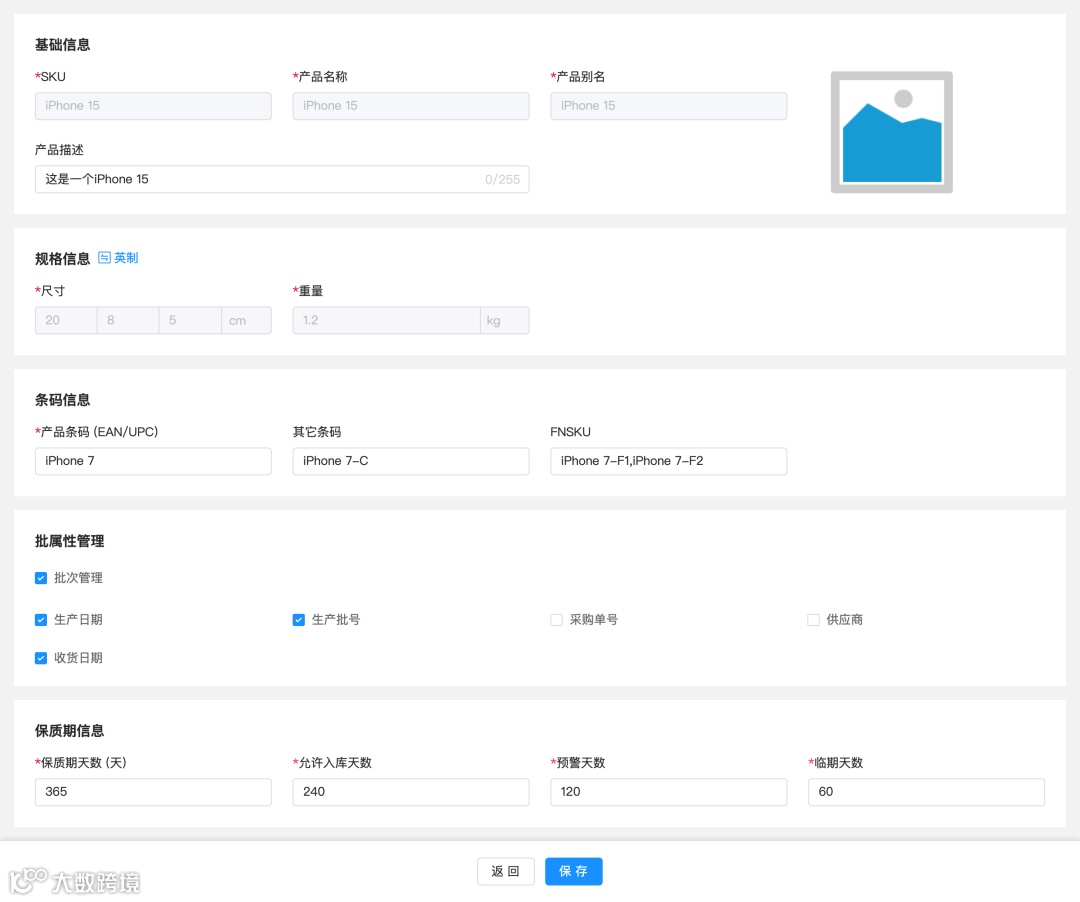Screen dimensions: 1080x902
Task: Edit the 允许入库天数 field showing 240
Action: [411, 792]
